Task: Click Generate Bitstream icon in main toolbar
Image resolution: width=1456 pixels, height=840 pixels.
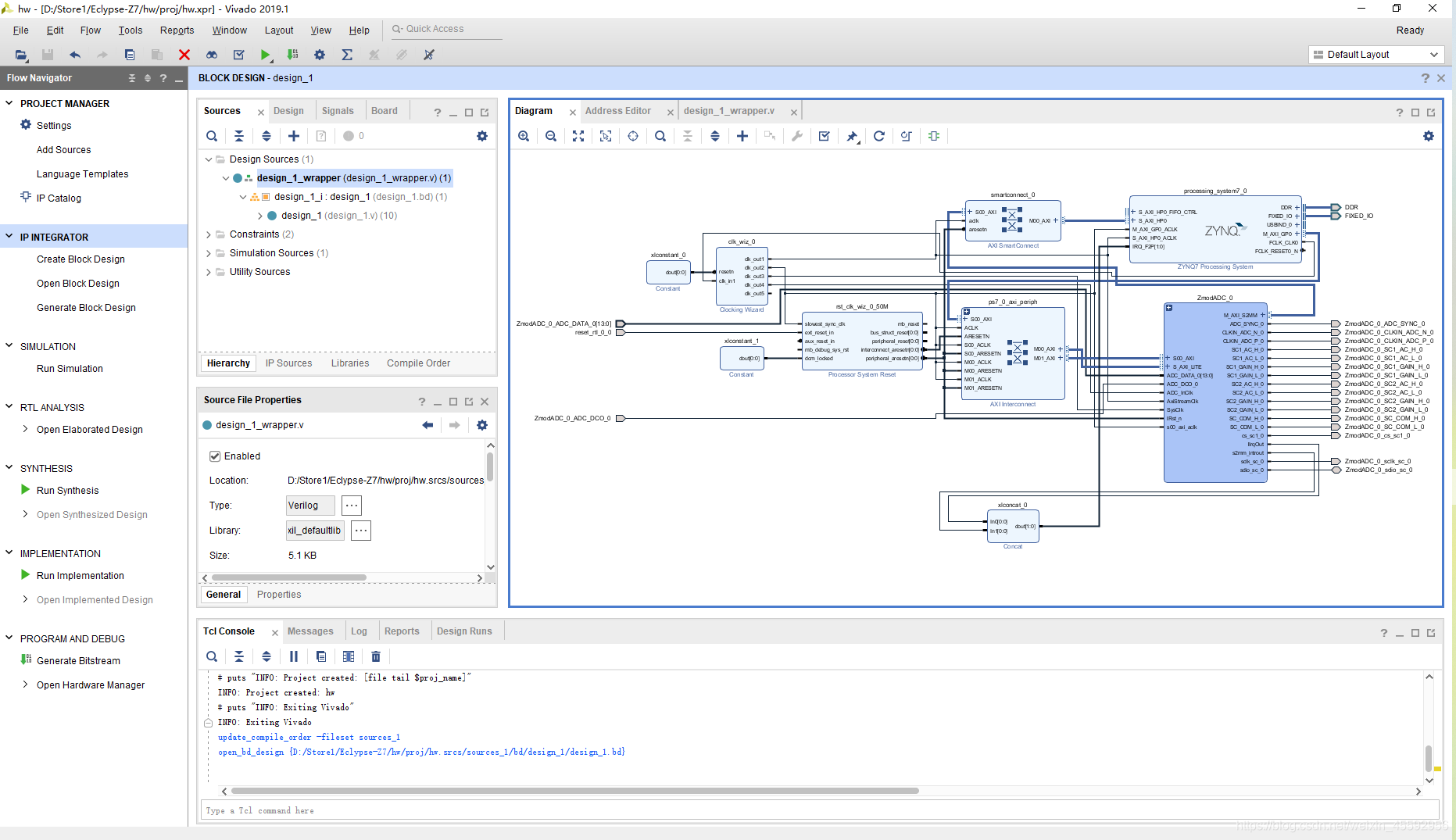Action: tap(292, 55)
